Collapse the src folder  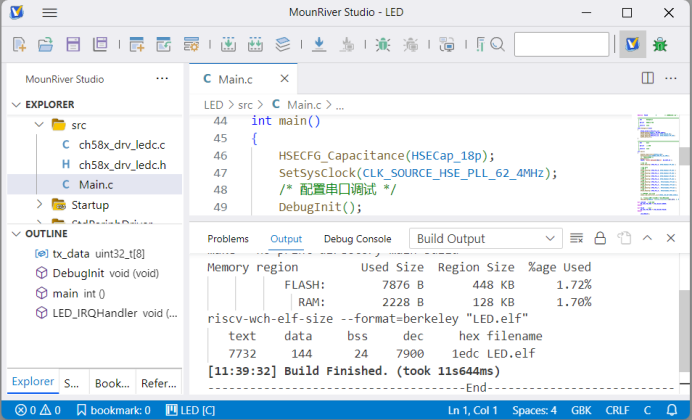(39, 125)
